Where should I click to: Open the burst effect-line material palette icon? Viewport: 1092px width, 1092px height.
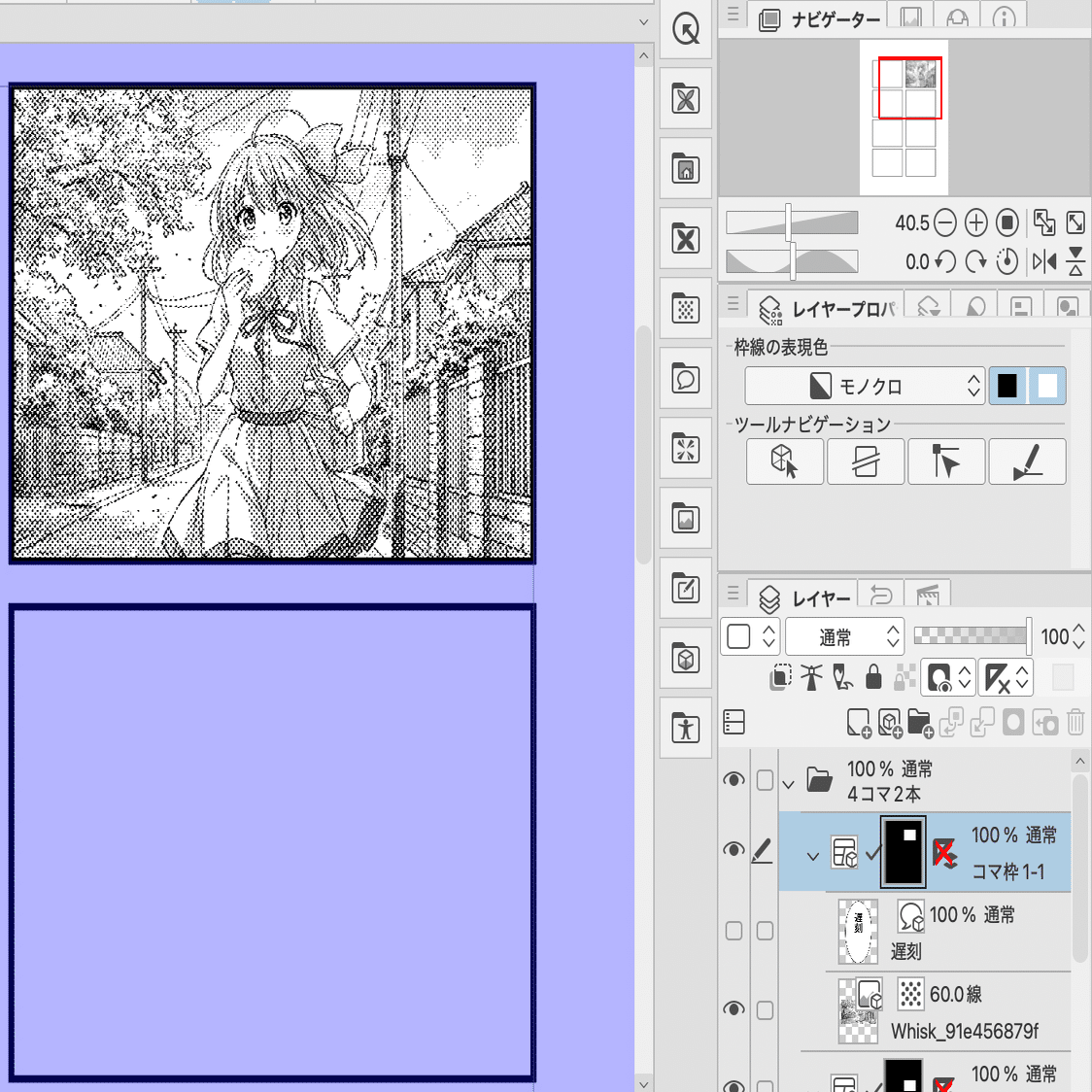pyautogui.click(x=686, y=449)
